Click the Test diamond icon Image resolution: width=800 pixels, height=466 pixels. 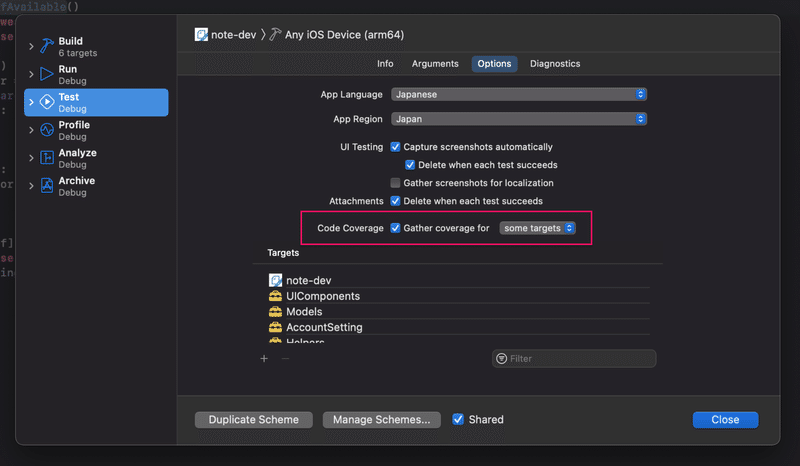coord(47,102)
